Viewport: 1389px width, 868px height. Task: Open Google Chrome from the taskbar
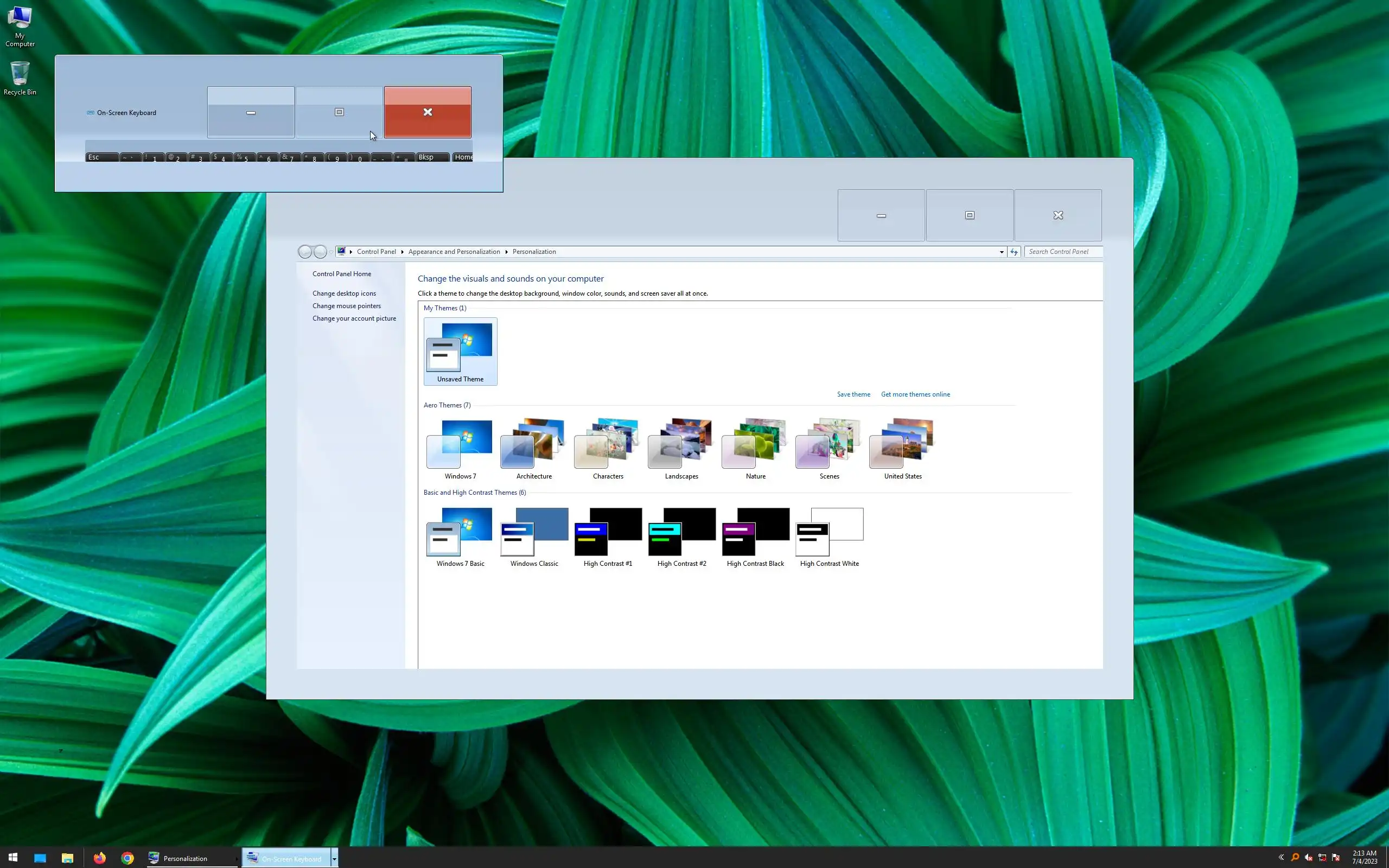click(x=128, y=858)
